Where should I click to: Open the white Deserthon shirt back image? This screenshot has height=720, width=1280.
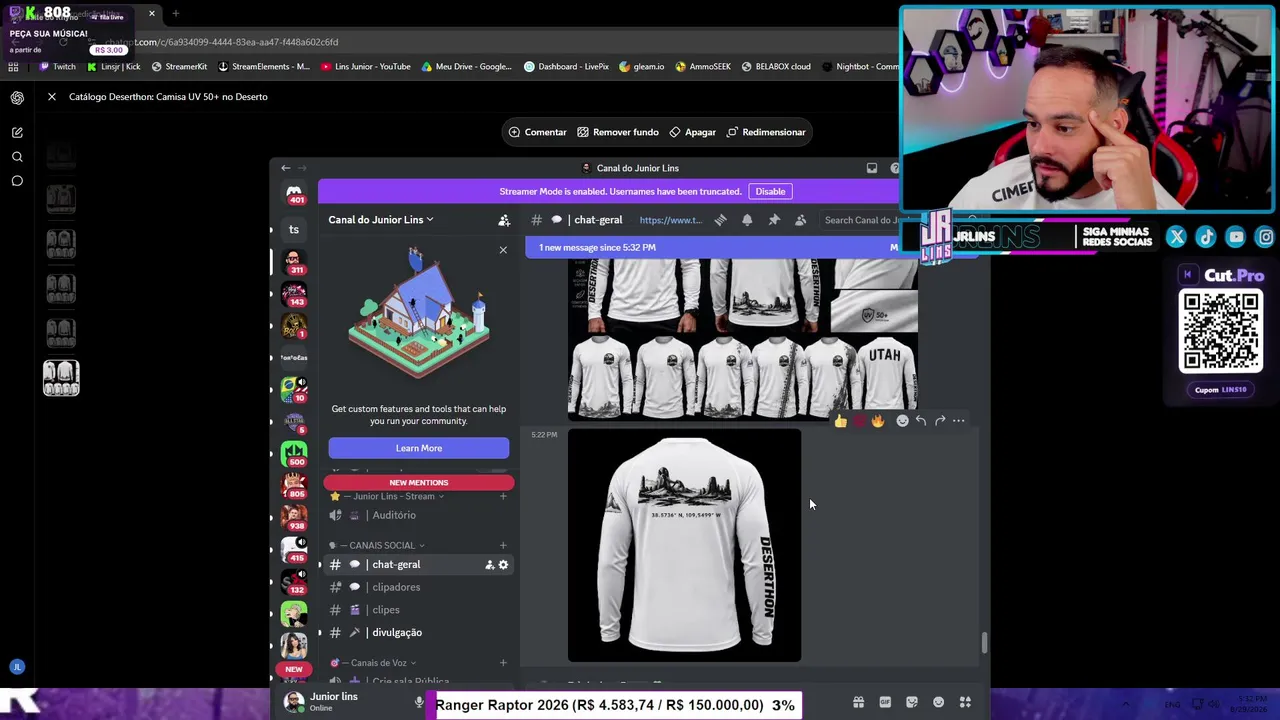684,546
